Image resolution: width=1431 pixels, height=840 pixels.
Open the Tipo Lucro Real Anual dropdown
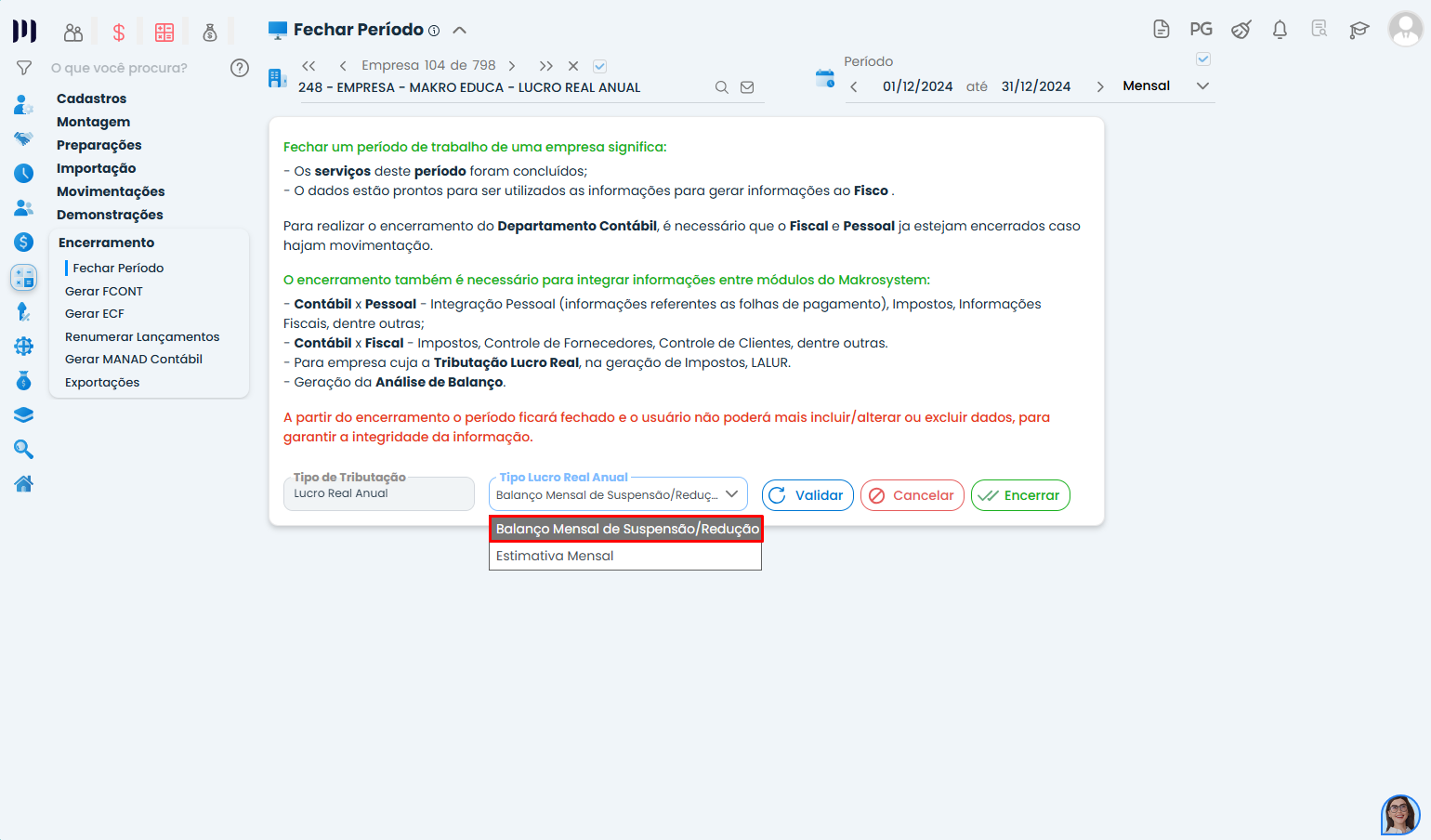tap(618, 494)
